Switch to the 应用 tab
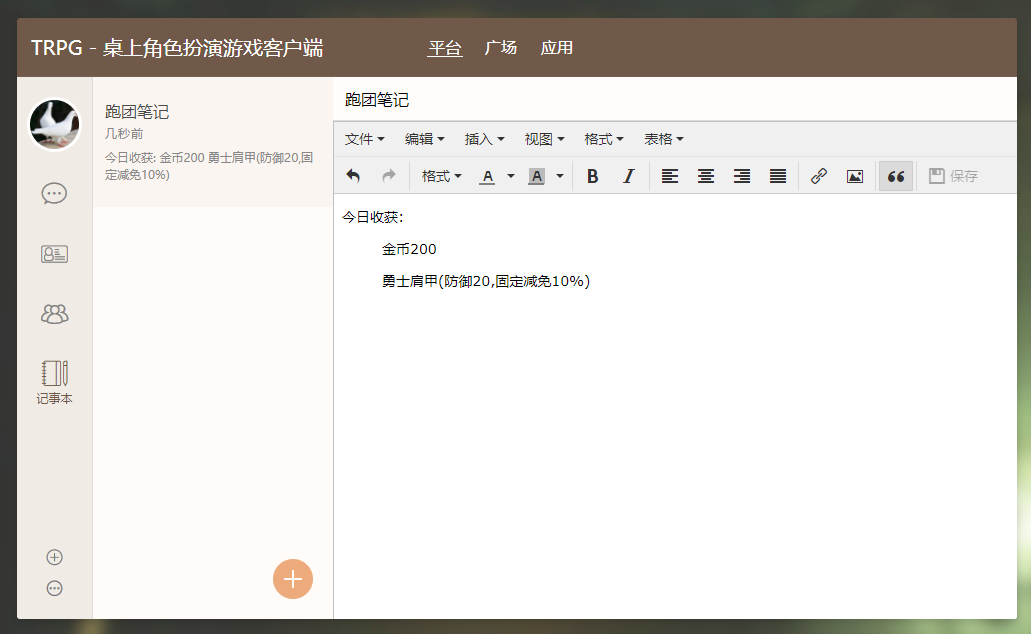The image size is (1031, 634). coord(556,48)
